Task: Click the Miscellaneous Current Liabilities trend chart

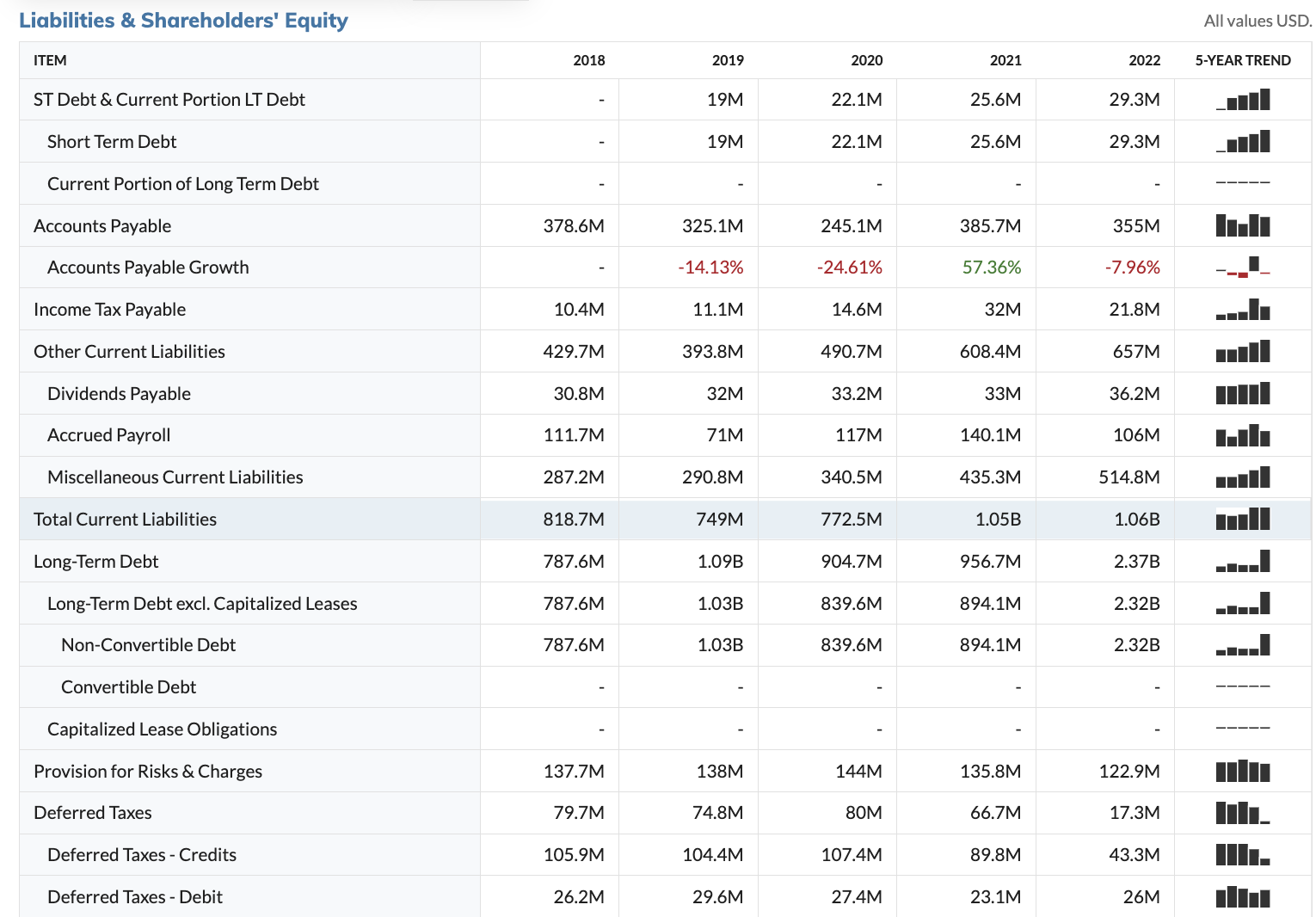Action: [1243, 477]
